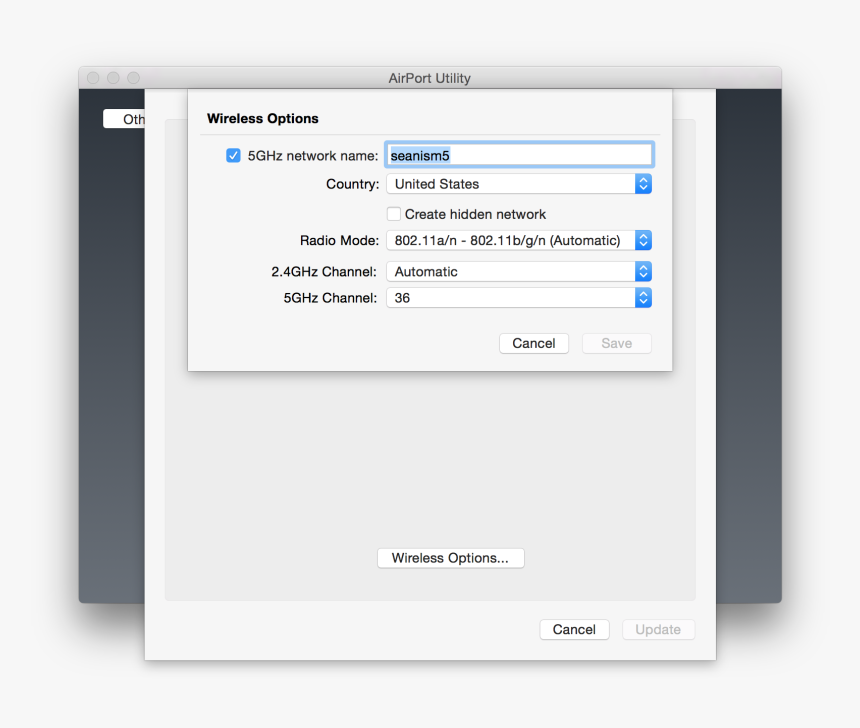Uncheck the 5GHz network name checkbox

pyautogui.click(x=233, y=155)
